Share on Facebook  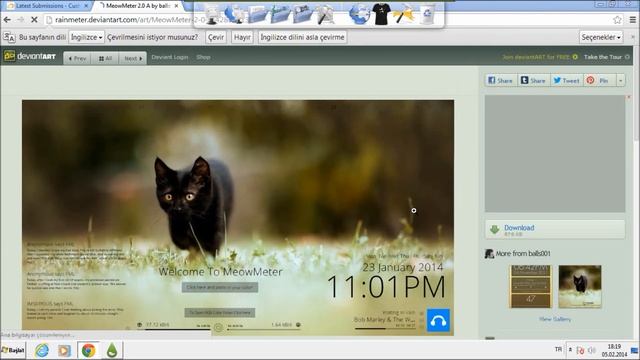click(x=501, y=80)
